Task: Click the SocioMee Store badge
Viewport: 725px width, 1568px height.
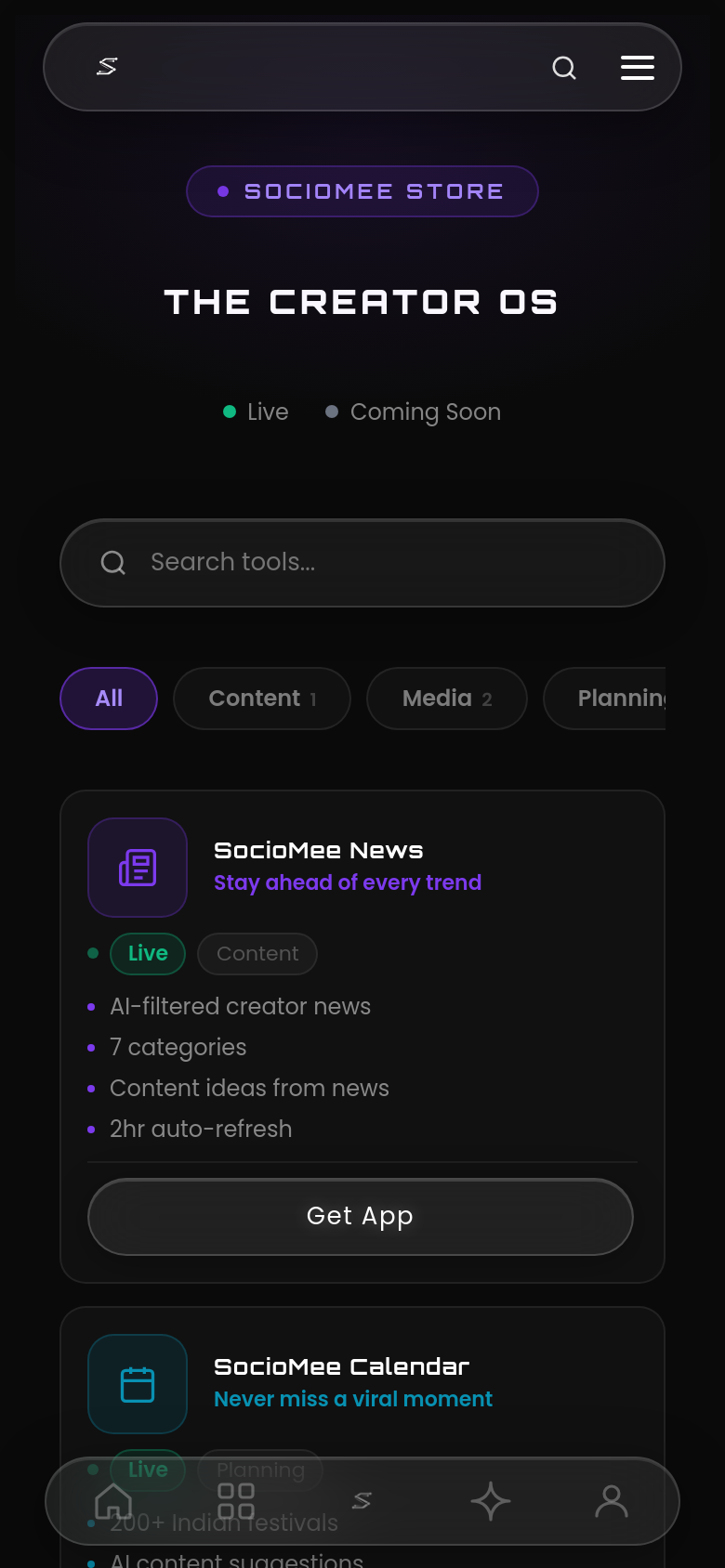Action: point(362,191)
